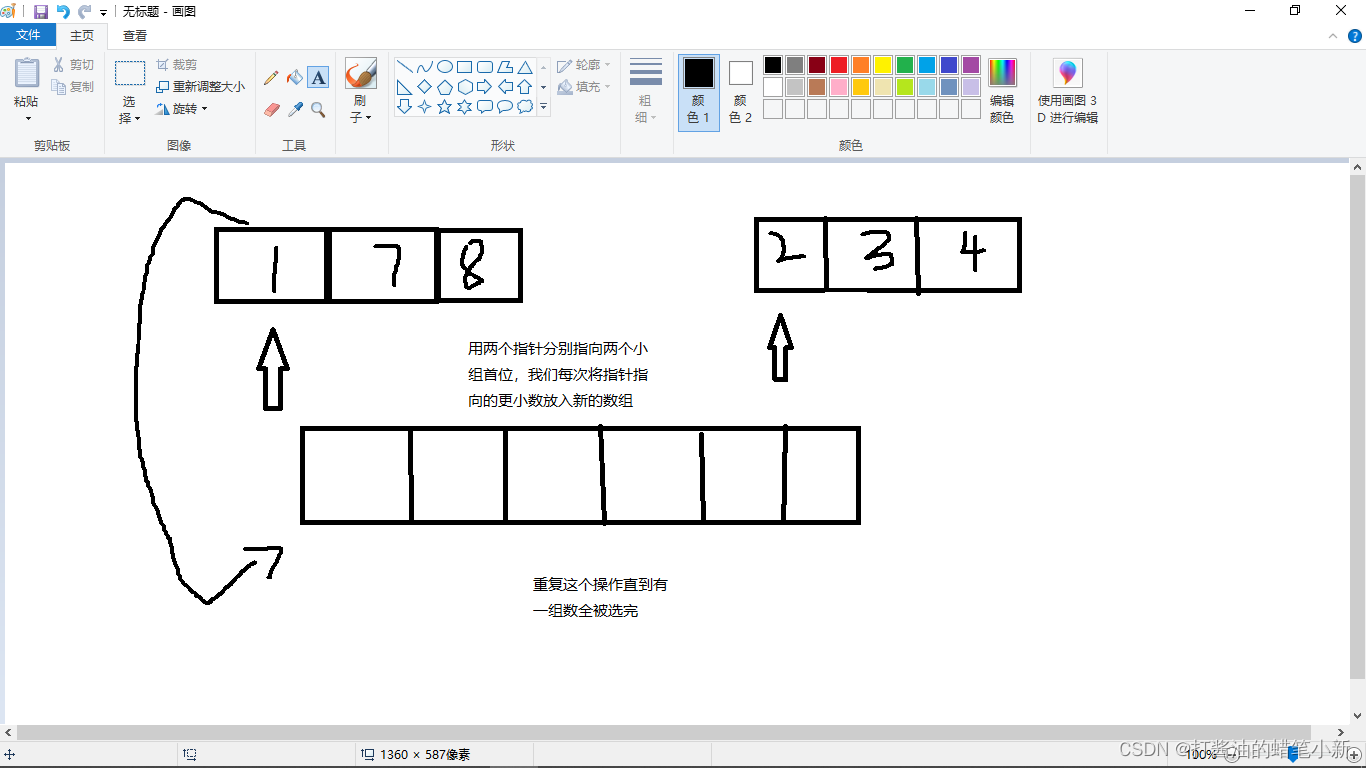Choose the Right arrow shape
This screenshot has width=1366, height=768.
pos(484,87)
